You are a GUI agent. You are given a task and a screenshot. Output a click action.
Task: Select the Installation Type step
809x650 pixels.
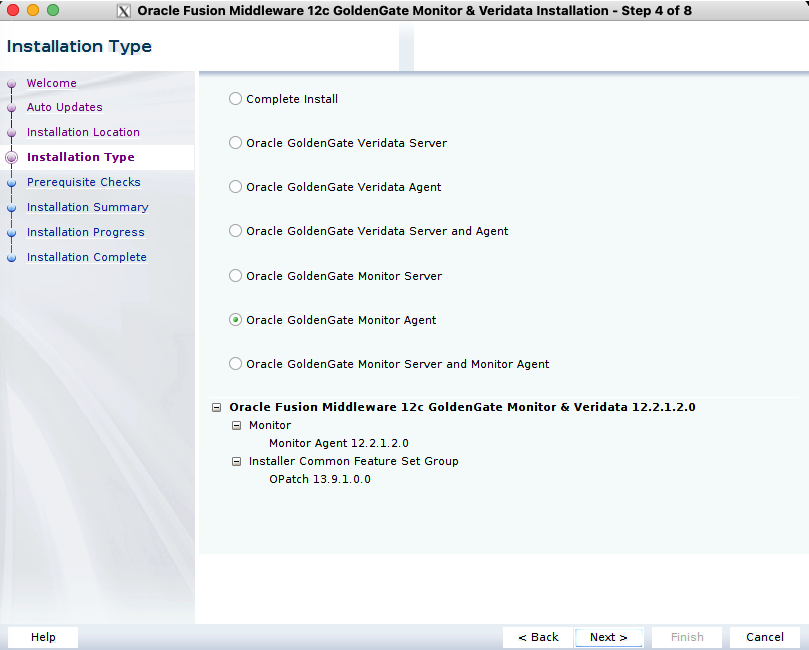[x=80, y=157]
